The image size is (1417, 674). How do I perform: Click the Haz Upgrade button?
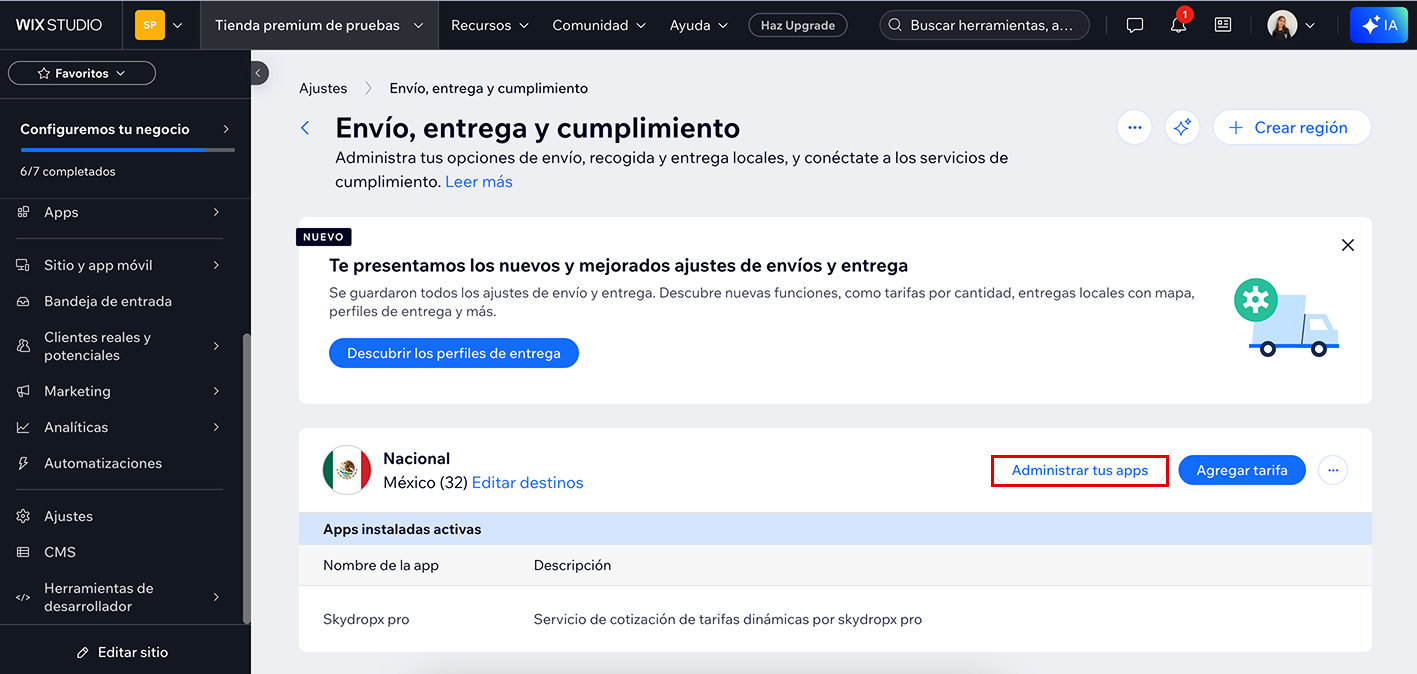(798, 25)
